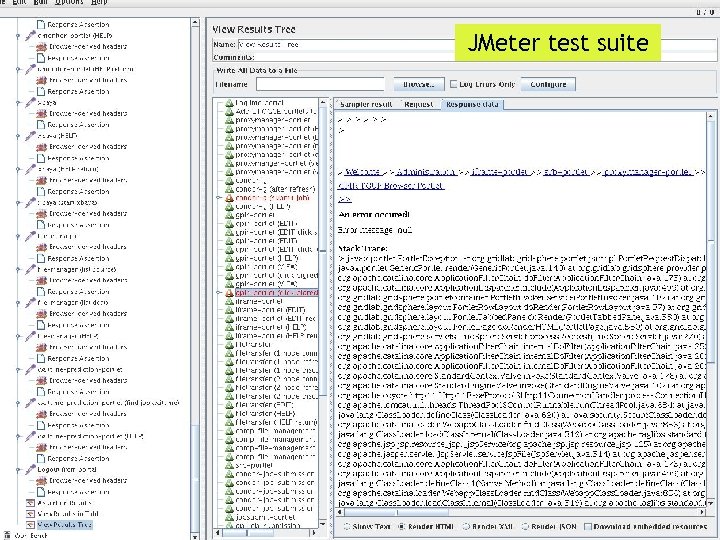Viewport: 720px width, 540px height.
Task: Open the Help menu
Action: point(99,2)
